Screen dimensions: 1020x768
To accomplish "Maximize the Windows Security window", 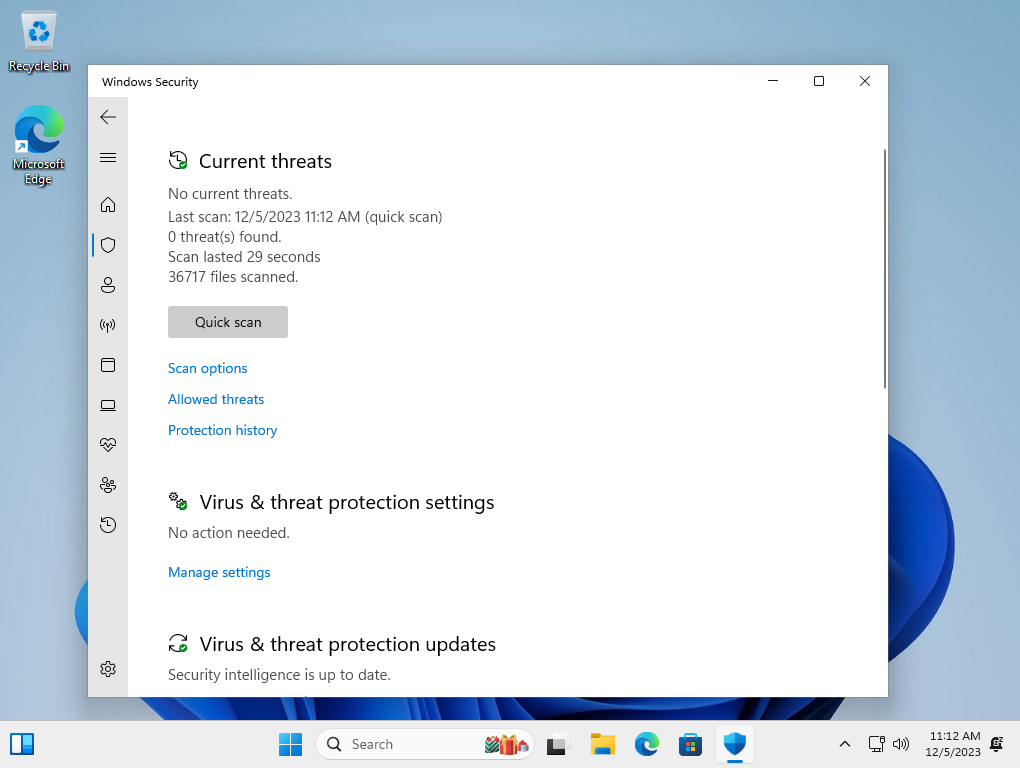I will click(819, 81).
